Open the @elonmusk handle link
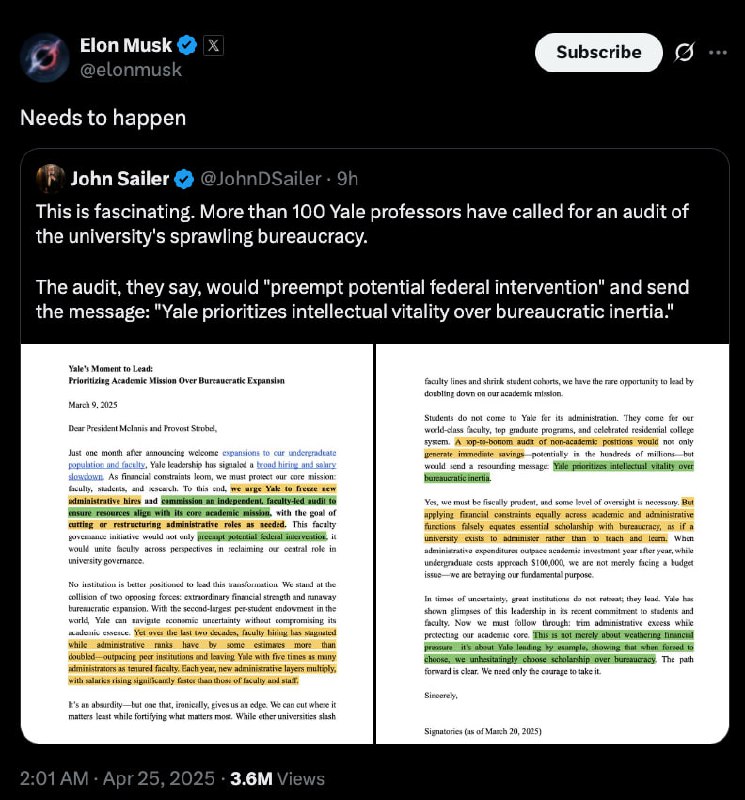Image resolution: width=745 pixels, height=800 pixels. 131,69
